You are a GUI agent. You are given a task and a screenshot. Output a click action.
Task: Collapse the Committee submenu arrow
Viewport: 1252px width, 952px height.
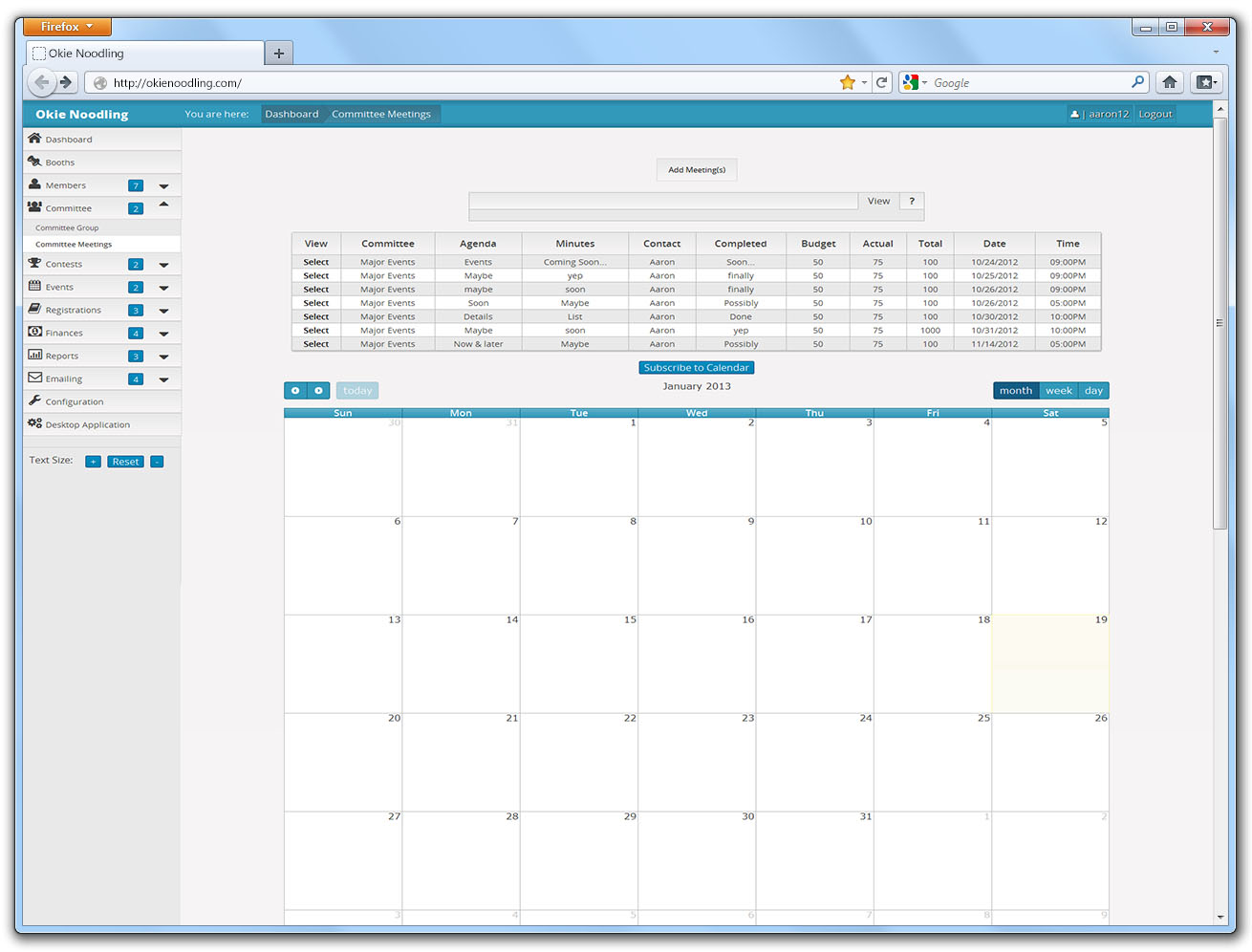tap(163, 205)
